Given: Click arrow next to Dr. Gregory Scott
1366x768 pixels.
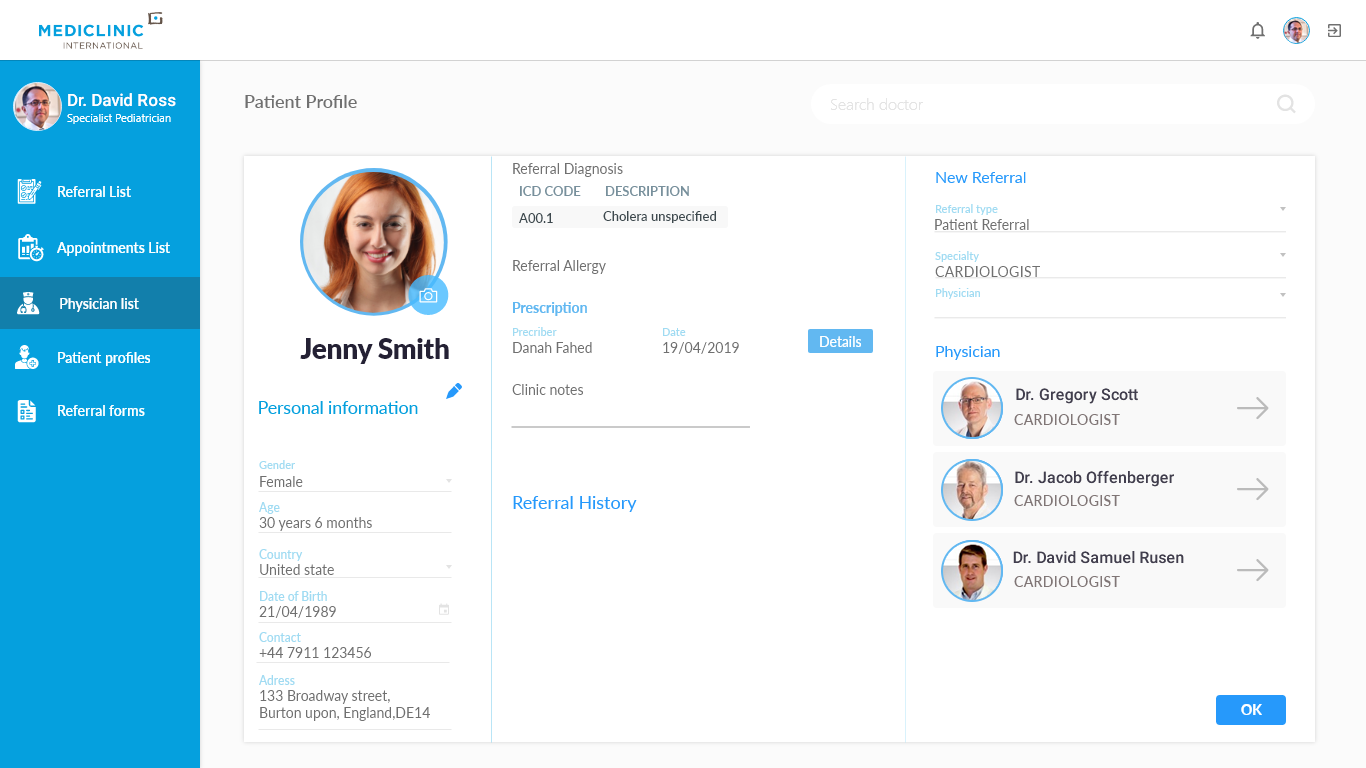Looking at the screenshot, I should tap(1252, 408).
